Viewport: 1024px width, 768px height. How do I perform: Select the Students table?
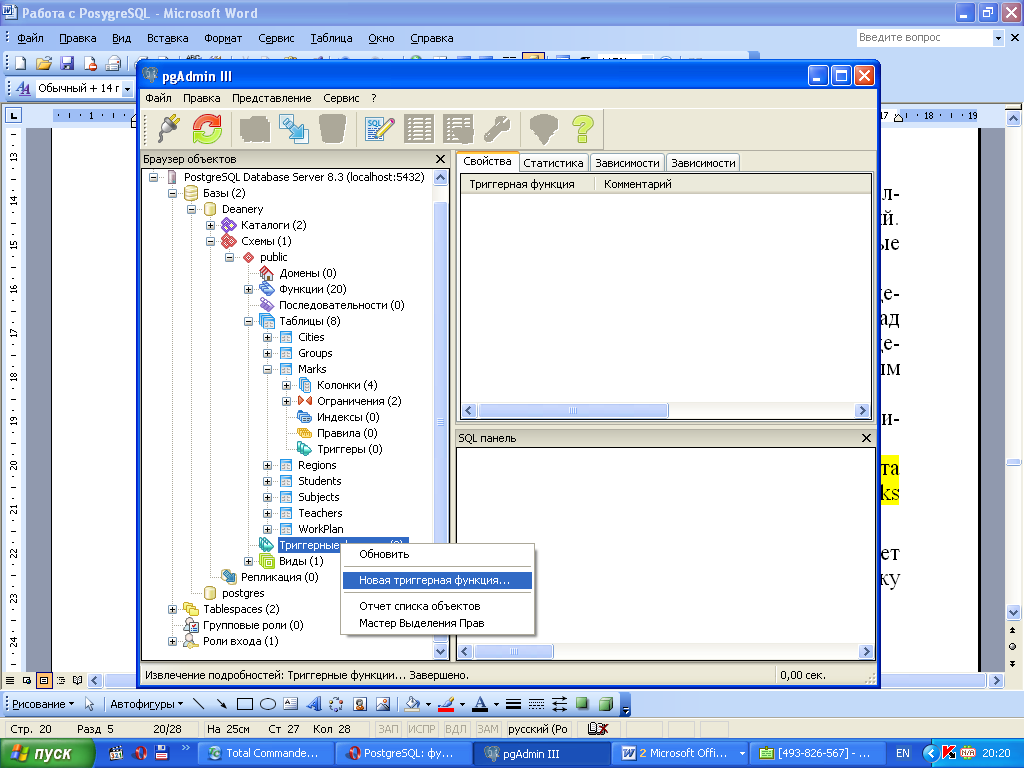click(x=319, y=481)
